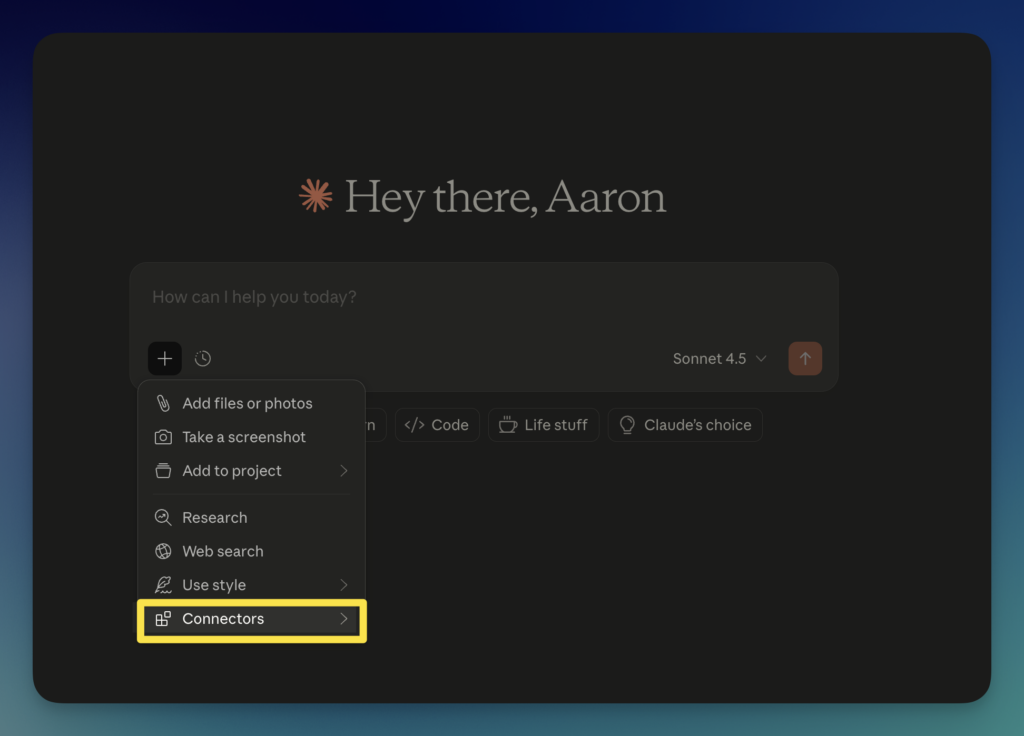Viewport: 1024px width, 736px height.
Task: Enable Web search from the menu
Action: pyautogui.click(x=251, y=551)
